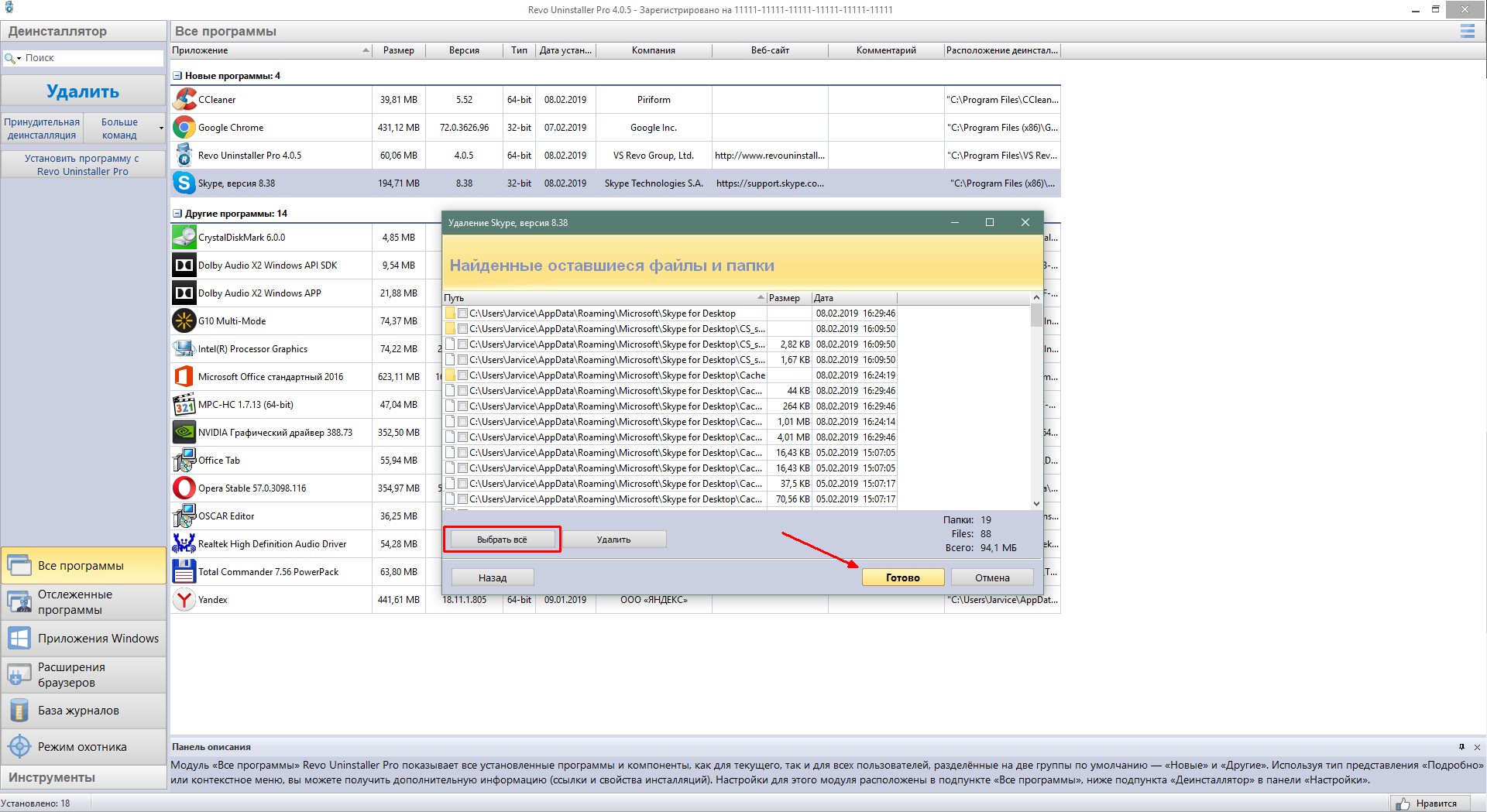Select the Realtek High Definition Audio Driver icon
This screenshot has height=812, width=1487.
tap(184, 543)
